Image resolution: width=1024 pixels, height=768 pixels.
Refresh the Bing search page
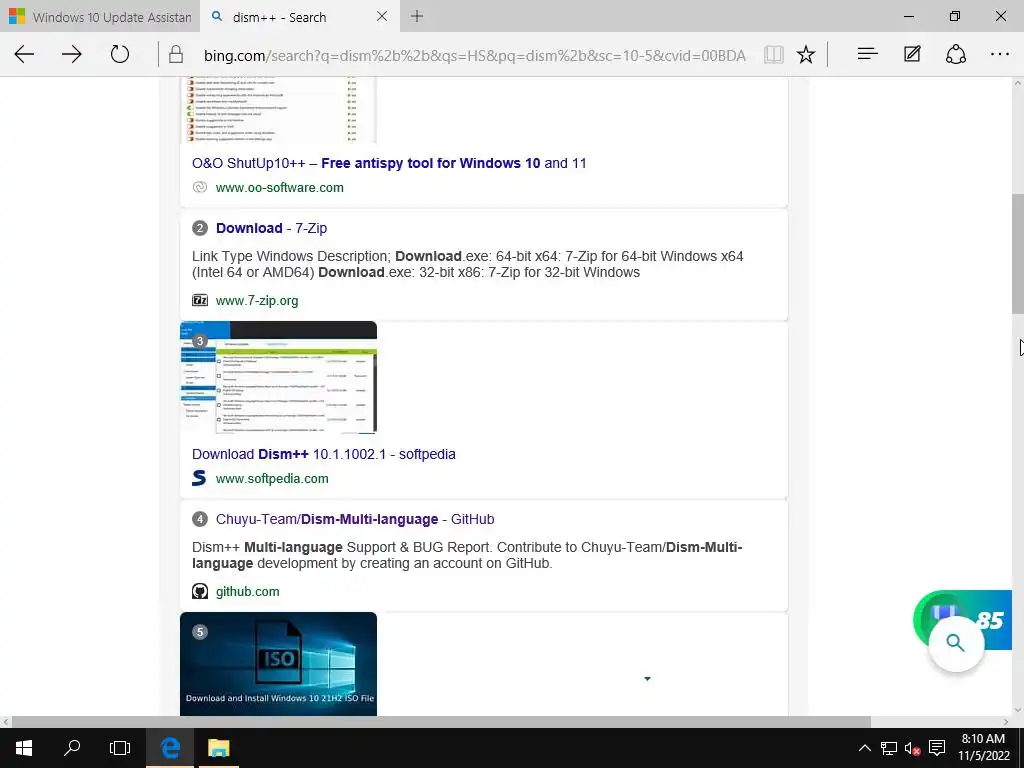(x=120, y=54)
